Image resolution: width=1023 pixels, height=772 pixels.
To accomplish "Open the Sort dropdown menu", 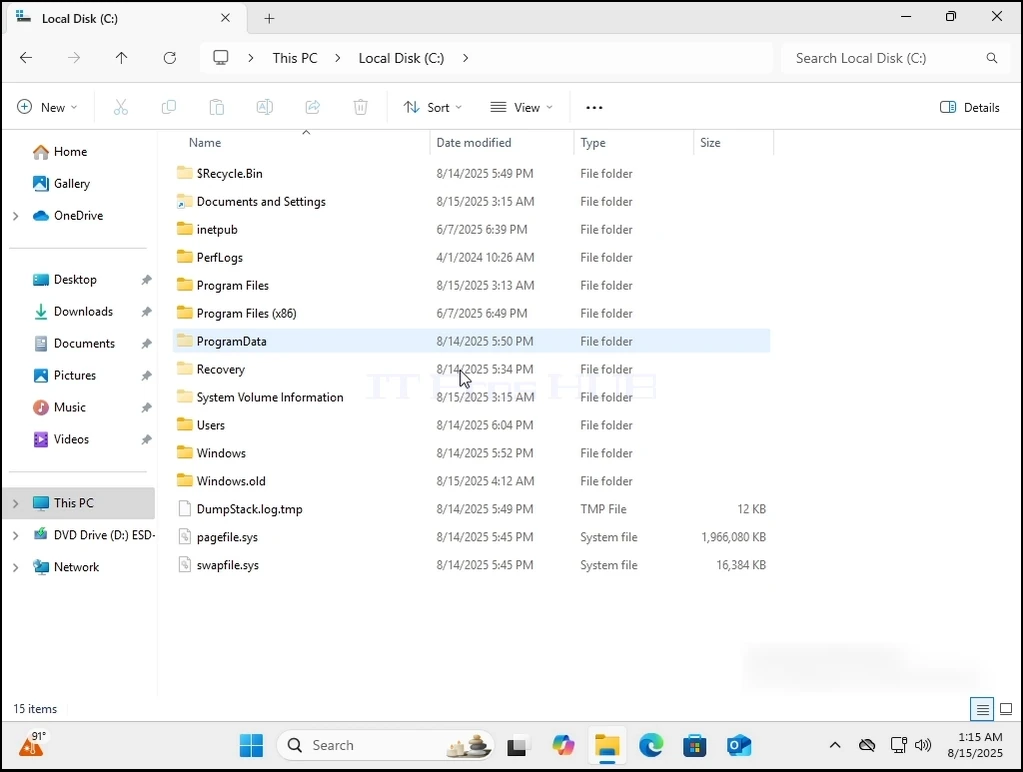I will coord(433,108).
